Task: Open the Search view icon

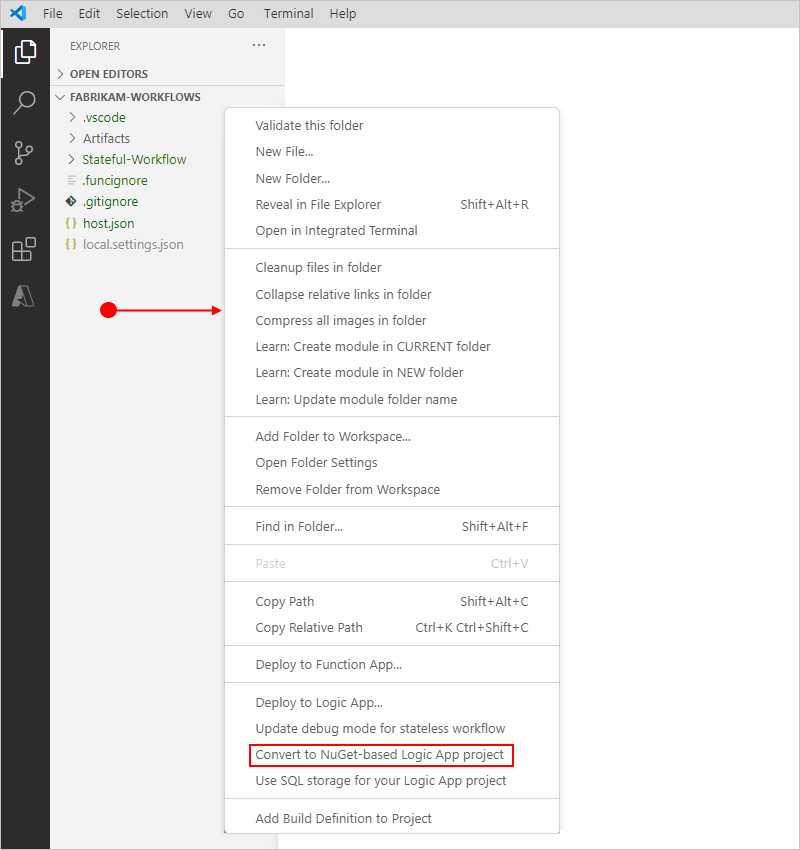Action: point(24,102)
